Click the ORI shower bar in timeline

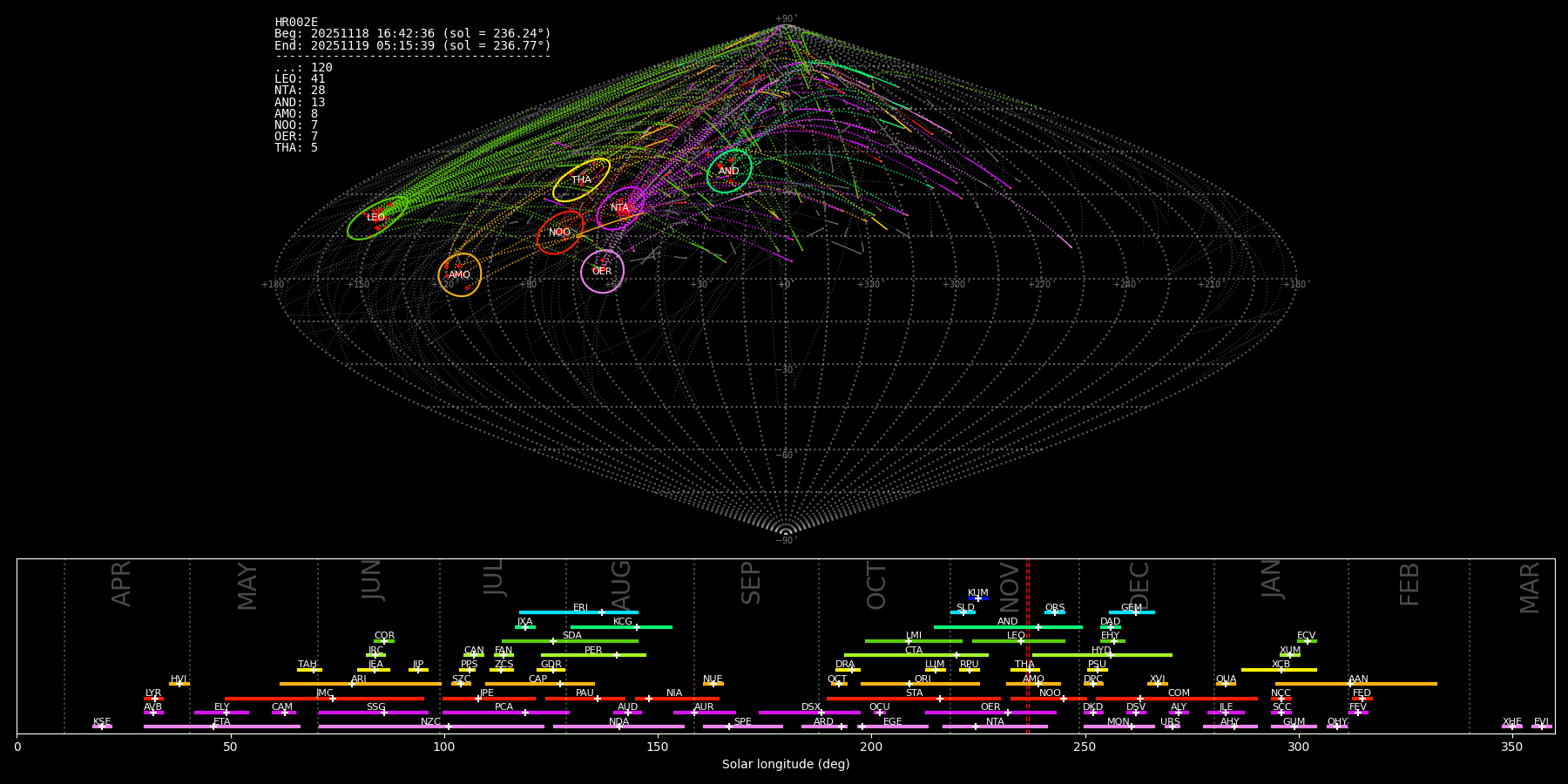[x=920, y=684]
